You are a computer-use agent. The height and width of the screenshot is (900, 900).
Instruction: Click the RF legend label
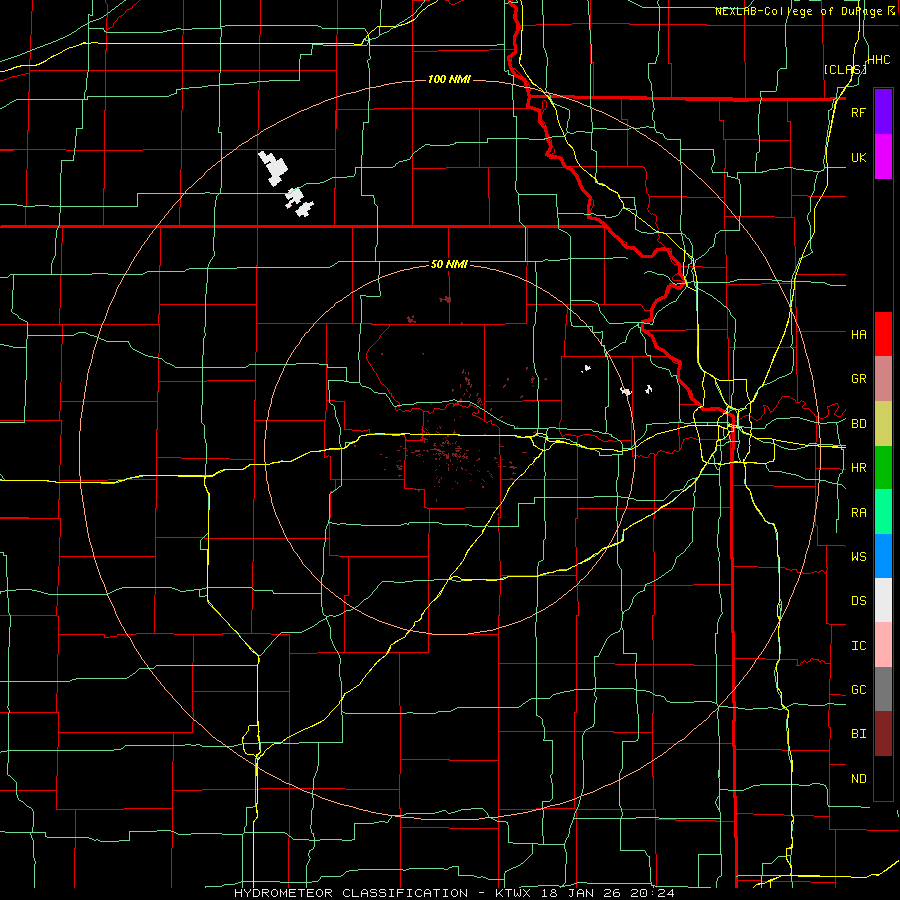[x=858, y=112]
